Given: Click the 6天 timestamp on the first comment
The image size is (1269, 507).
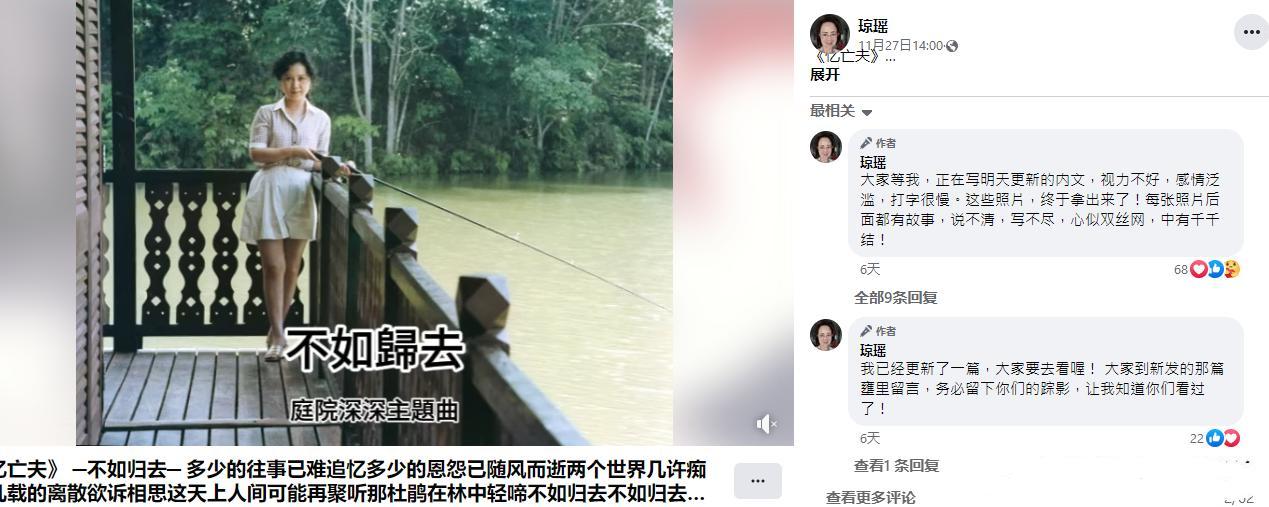Looking at the screenshot, I should (870, 269).
